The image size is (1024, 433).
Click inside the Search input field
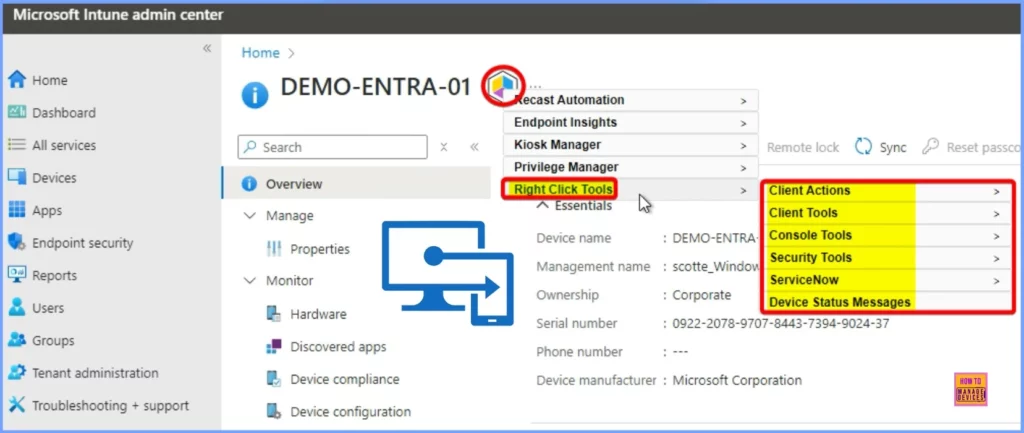333,147
